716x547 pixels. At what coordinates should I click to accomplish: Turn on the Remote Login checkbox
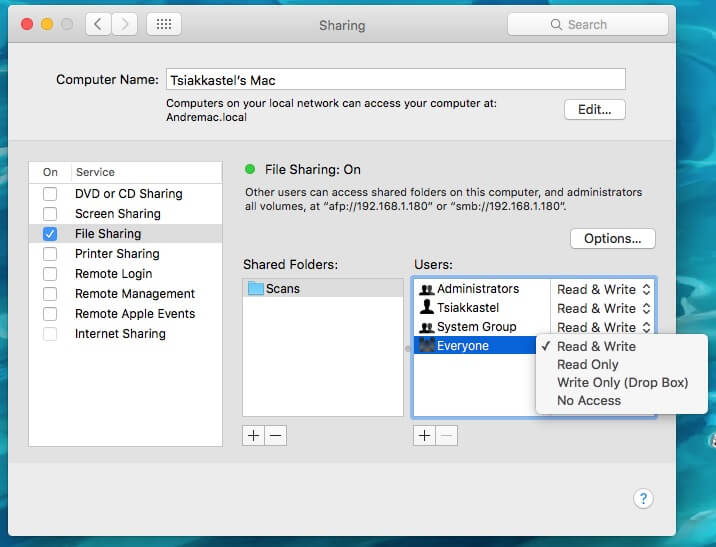[50, 274]
